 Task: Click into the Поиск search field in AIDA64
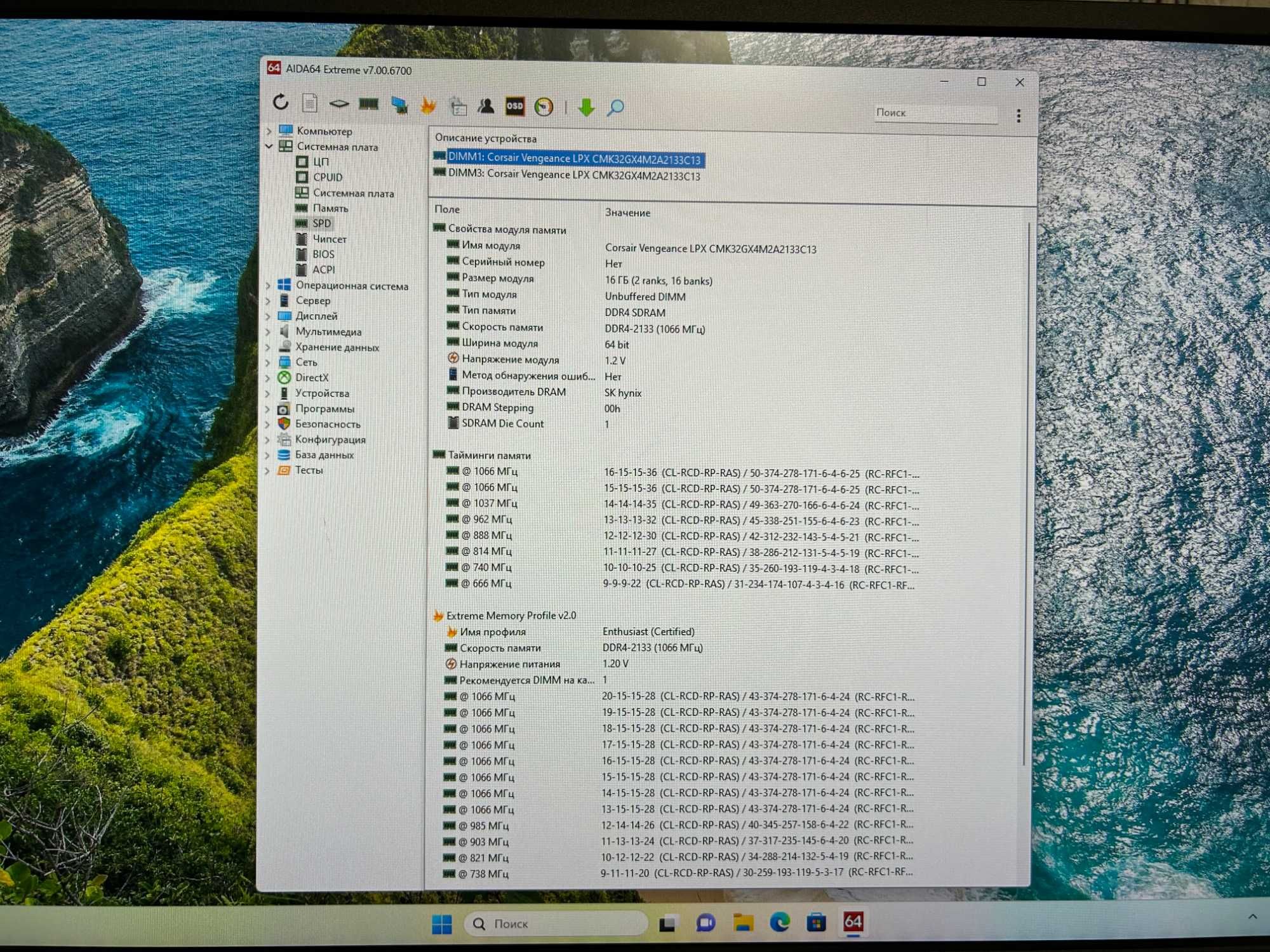click(935, 113)
